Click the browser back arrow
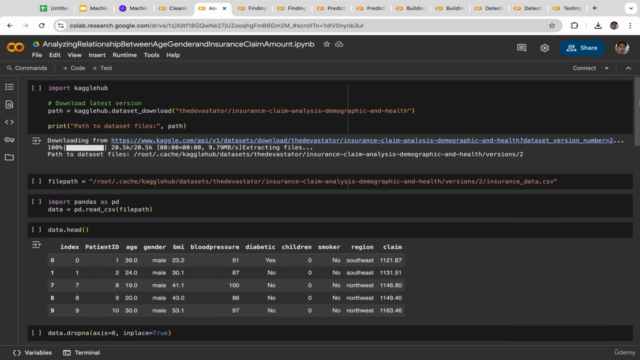Screen dimensions: 640x360 pos(10,25)
